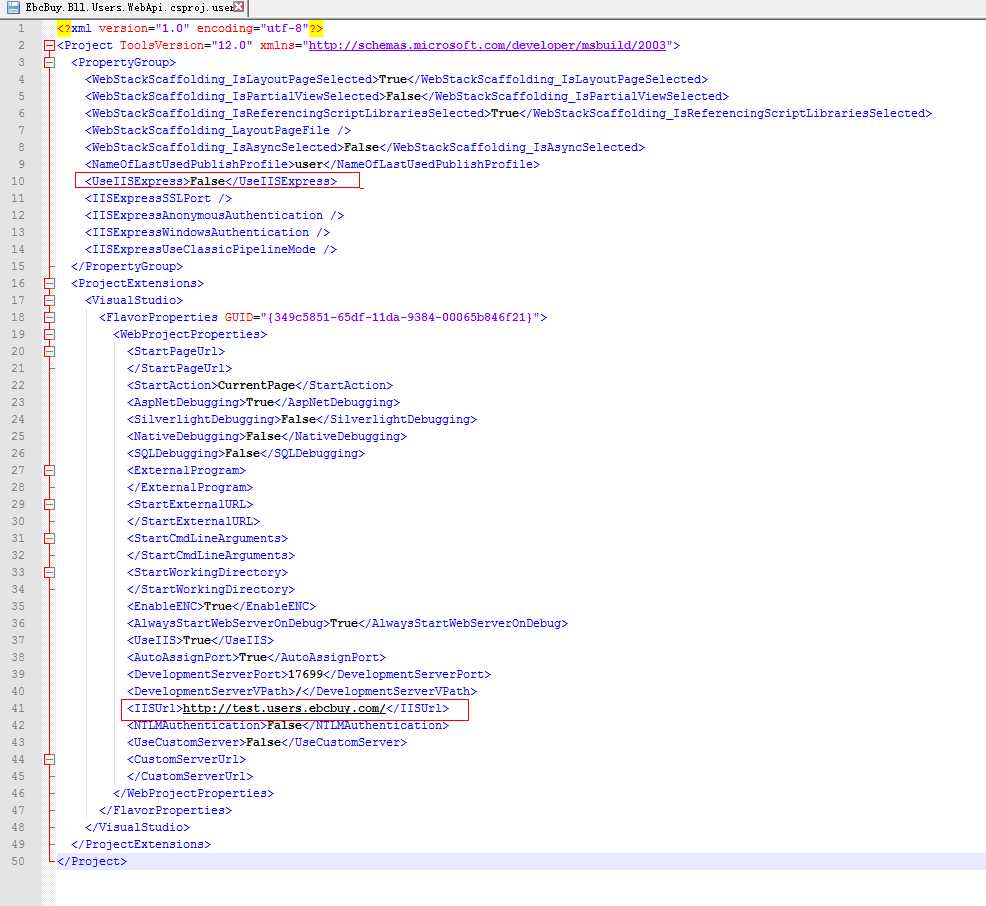Click the IISExpressUseClassicPipelineMode tag

pos(211,249)
